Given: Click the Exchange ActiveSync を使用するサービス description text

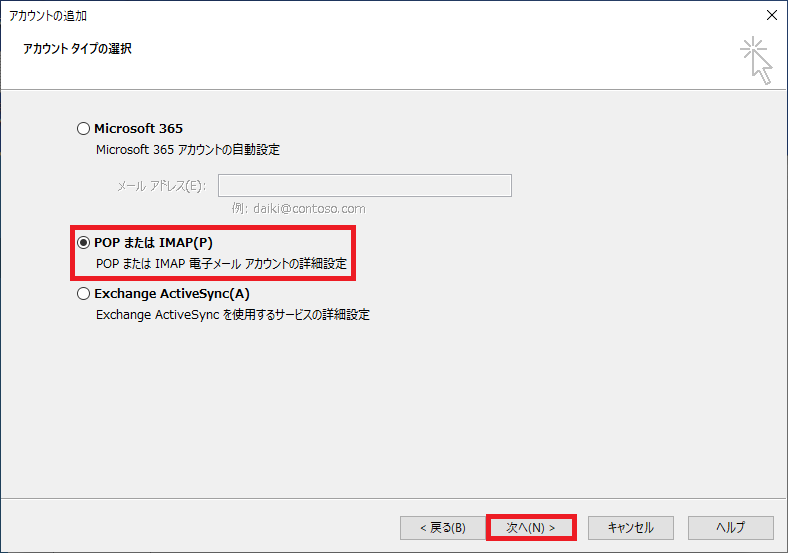Looking at the screenshot, I should click(233, 315).
